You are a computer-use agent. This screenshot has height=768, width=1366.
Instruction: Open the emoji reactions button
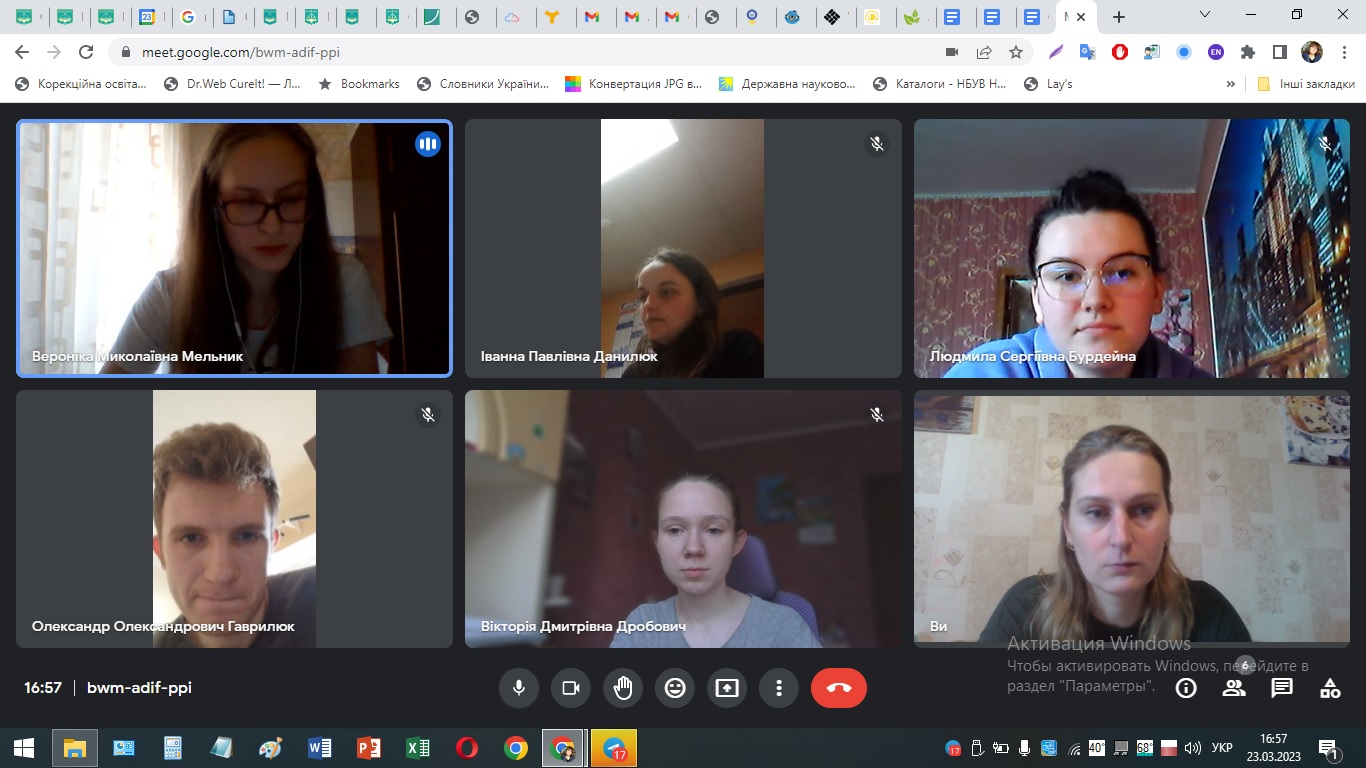675,688
